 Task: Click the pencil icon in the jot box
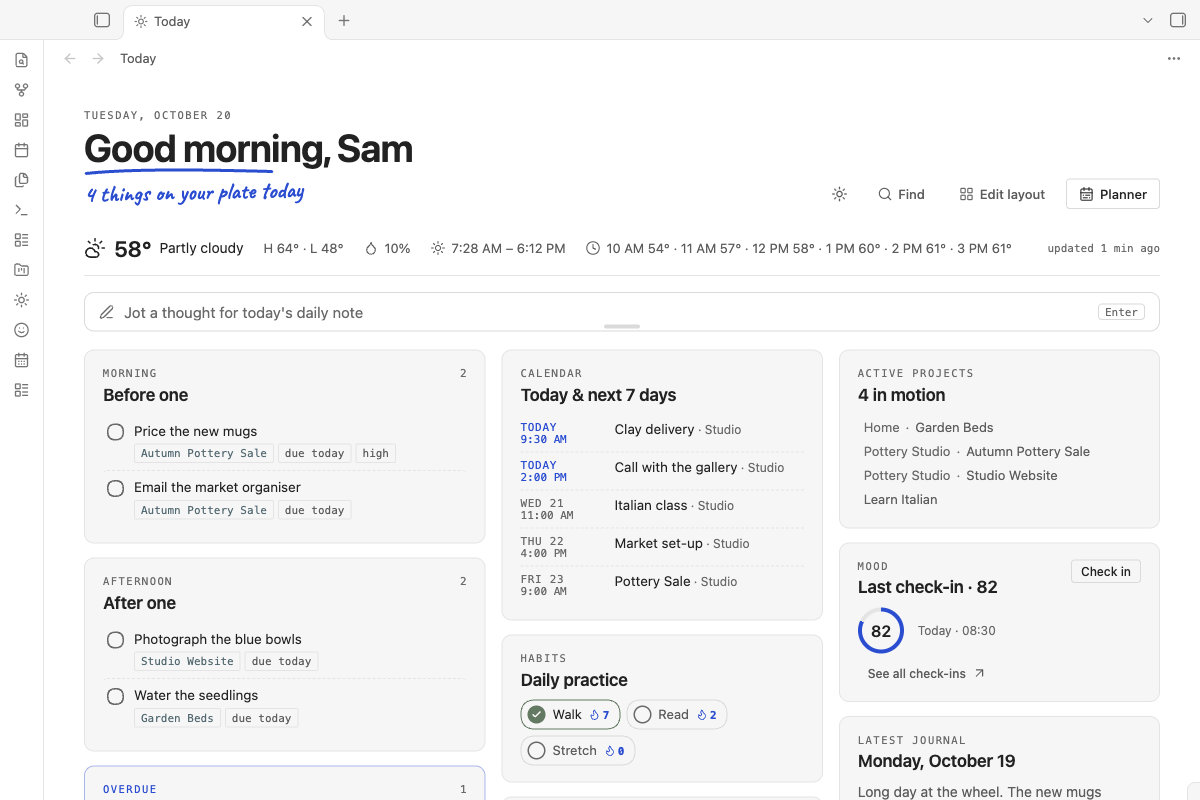pyautogui.click(x=107, y=312)
